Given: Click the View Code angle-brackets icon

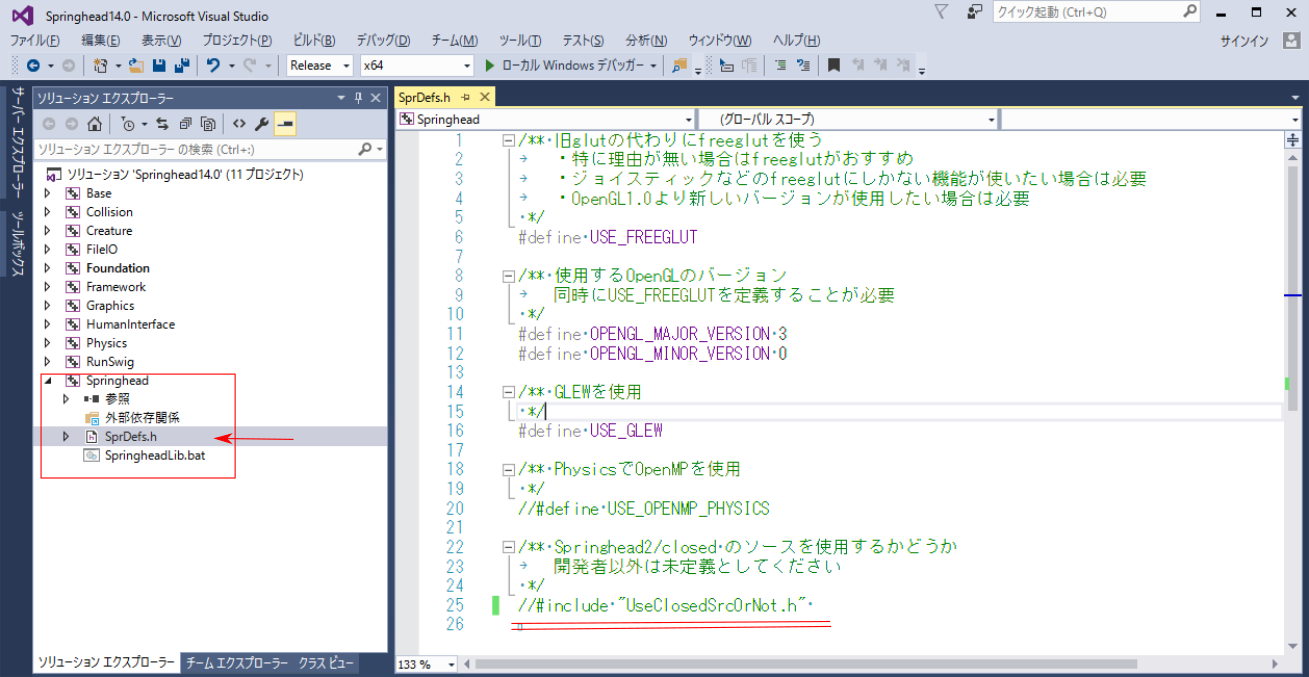Looking at the screenshot, I should pos(239,124).
